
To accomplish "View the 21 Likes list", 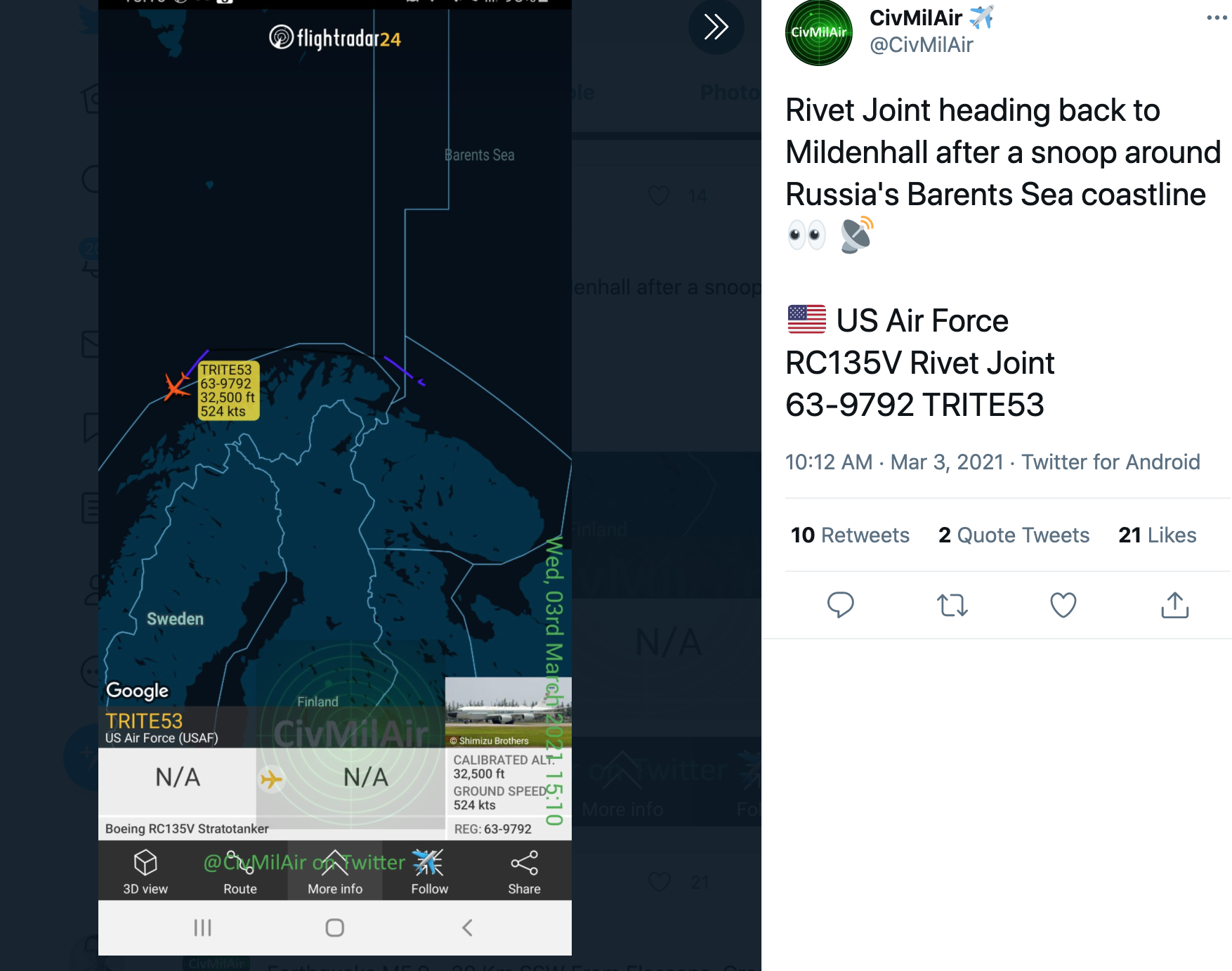I will 1157,535.
